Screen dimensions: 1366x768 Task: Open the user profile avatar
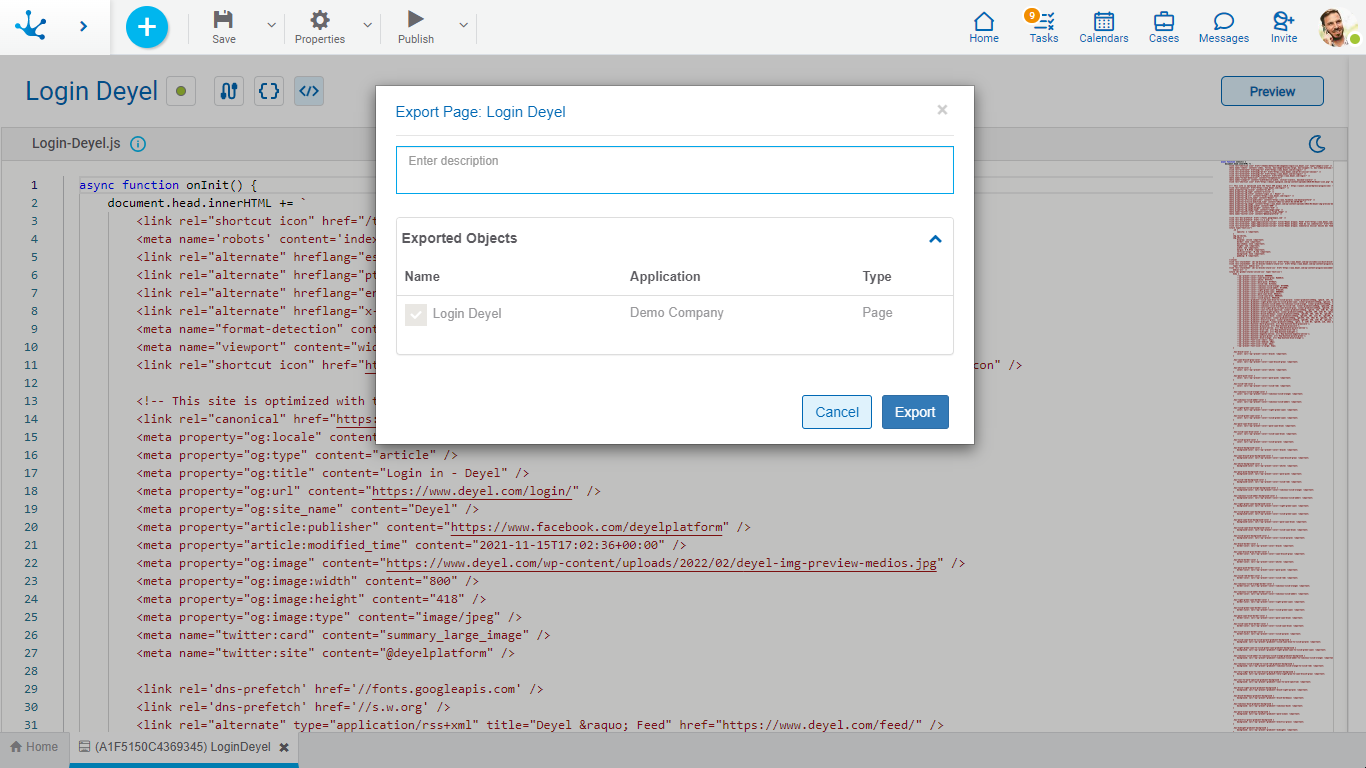click(x=1337, y=27)
